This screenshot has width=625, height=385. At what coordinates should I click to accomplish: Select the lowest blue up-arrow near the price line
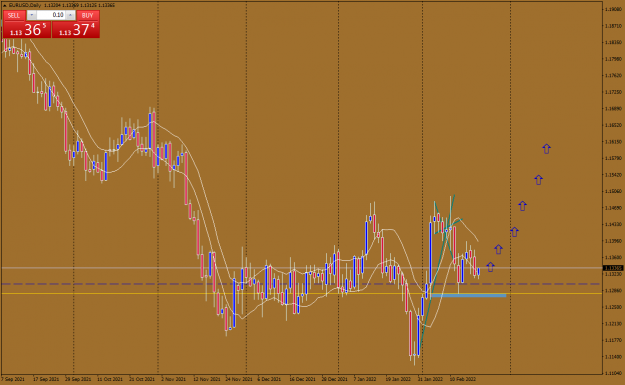tap(490, 267)
